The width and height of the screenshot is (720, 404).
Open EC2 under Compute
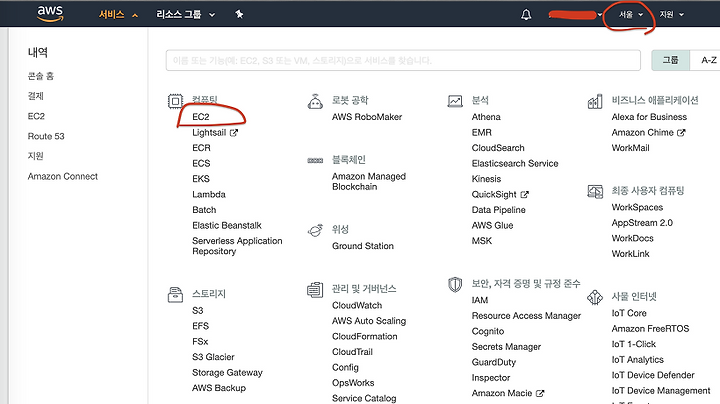click(x=201, y=117)
